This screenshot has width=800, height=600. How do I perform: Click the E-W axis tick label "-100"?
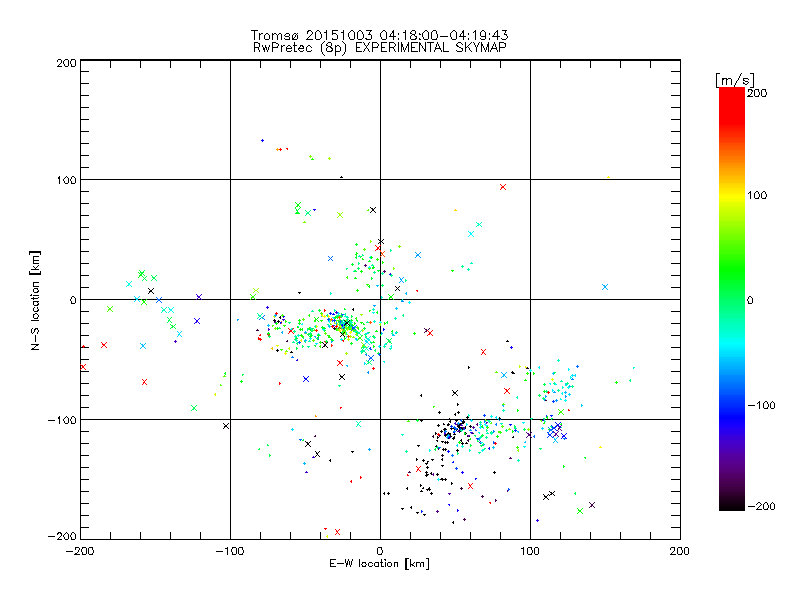click(230, 551)
